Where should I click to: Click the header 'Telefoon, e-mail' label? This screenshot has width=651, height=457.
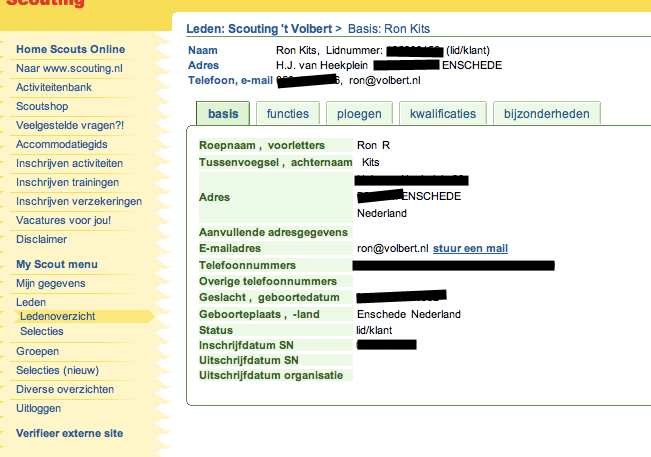[x=230, y=81]
